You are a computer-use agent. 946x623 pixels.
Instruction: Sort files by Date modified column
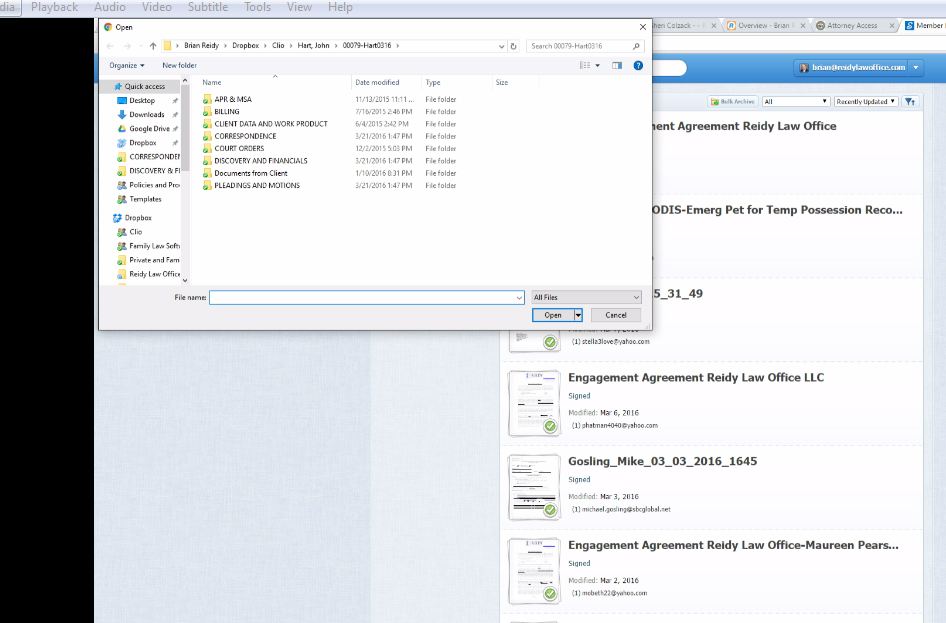coord(377,82)
